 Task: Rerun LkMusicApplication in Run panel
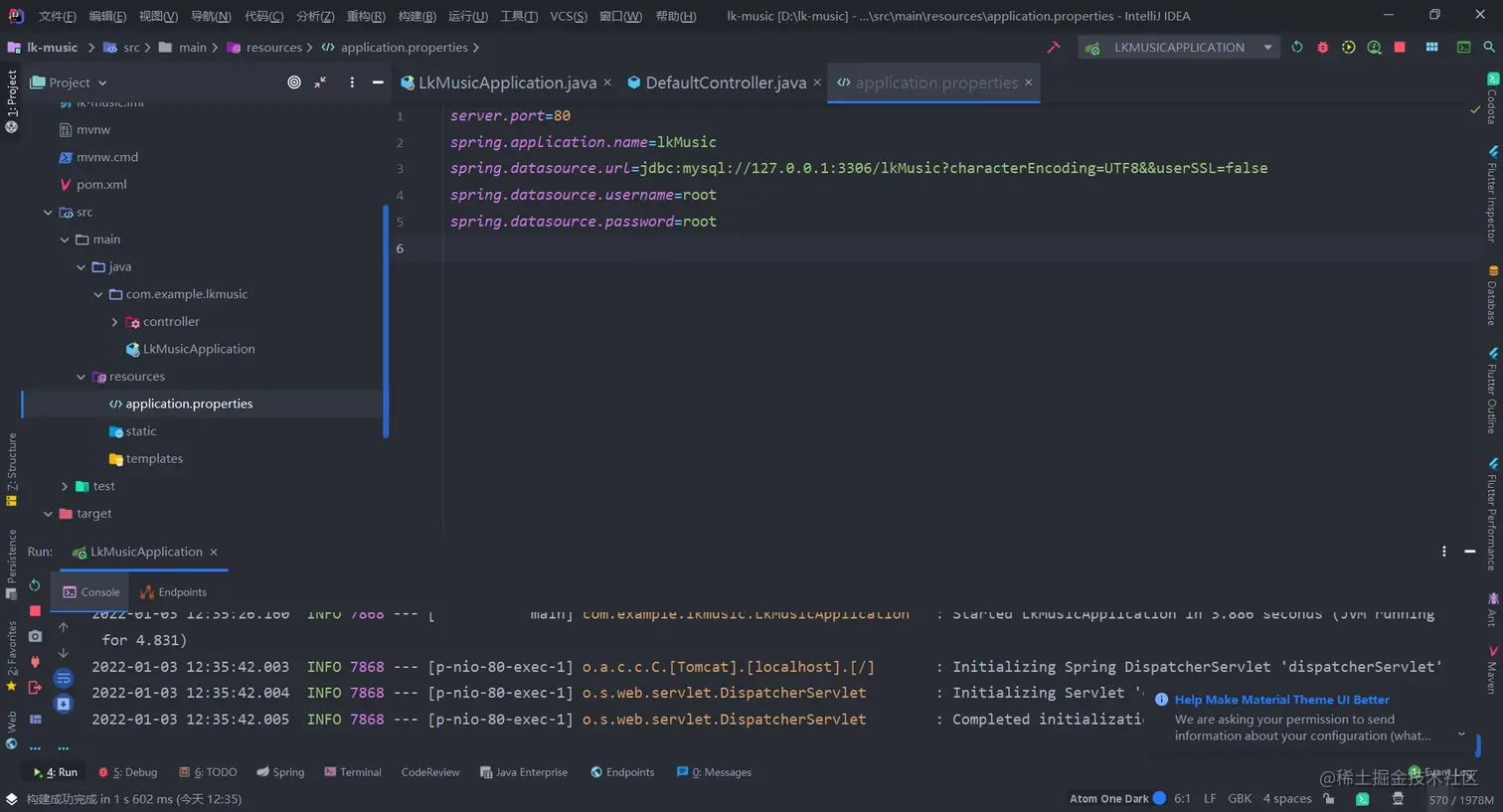pos(35,585)
